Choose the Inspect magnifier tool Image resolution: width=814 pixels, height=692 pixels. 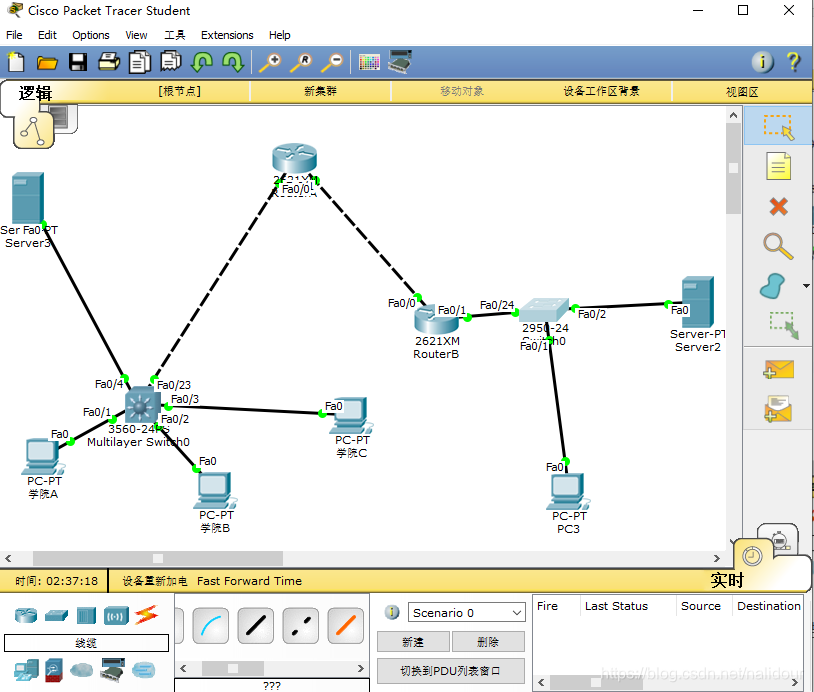tap(778, 246)
